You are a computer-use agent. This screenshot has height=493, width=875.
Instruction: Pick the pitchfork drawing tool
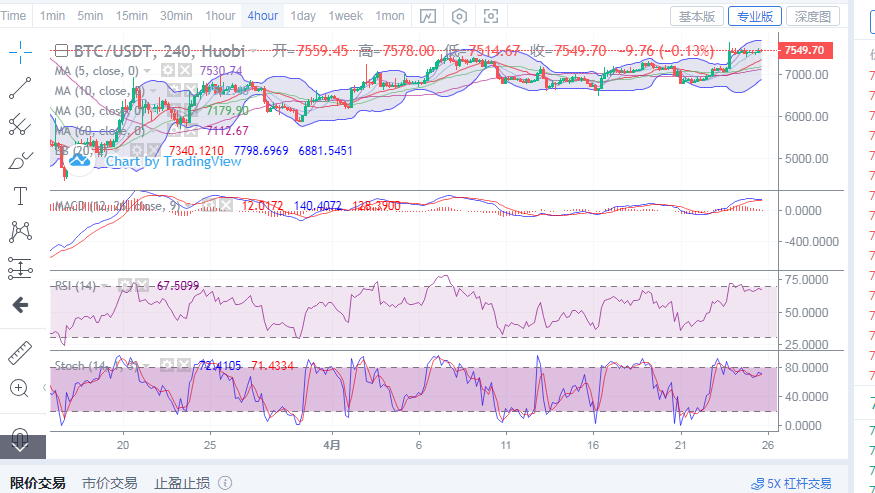tap(19, 124)
